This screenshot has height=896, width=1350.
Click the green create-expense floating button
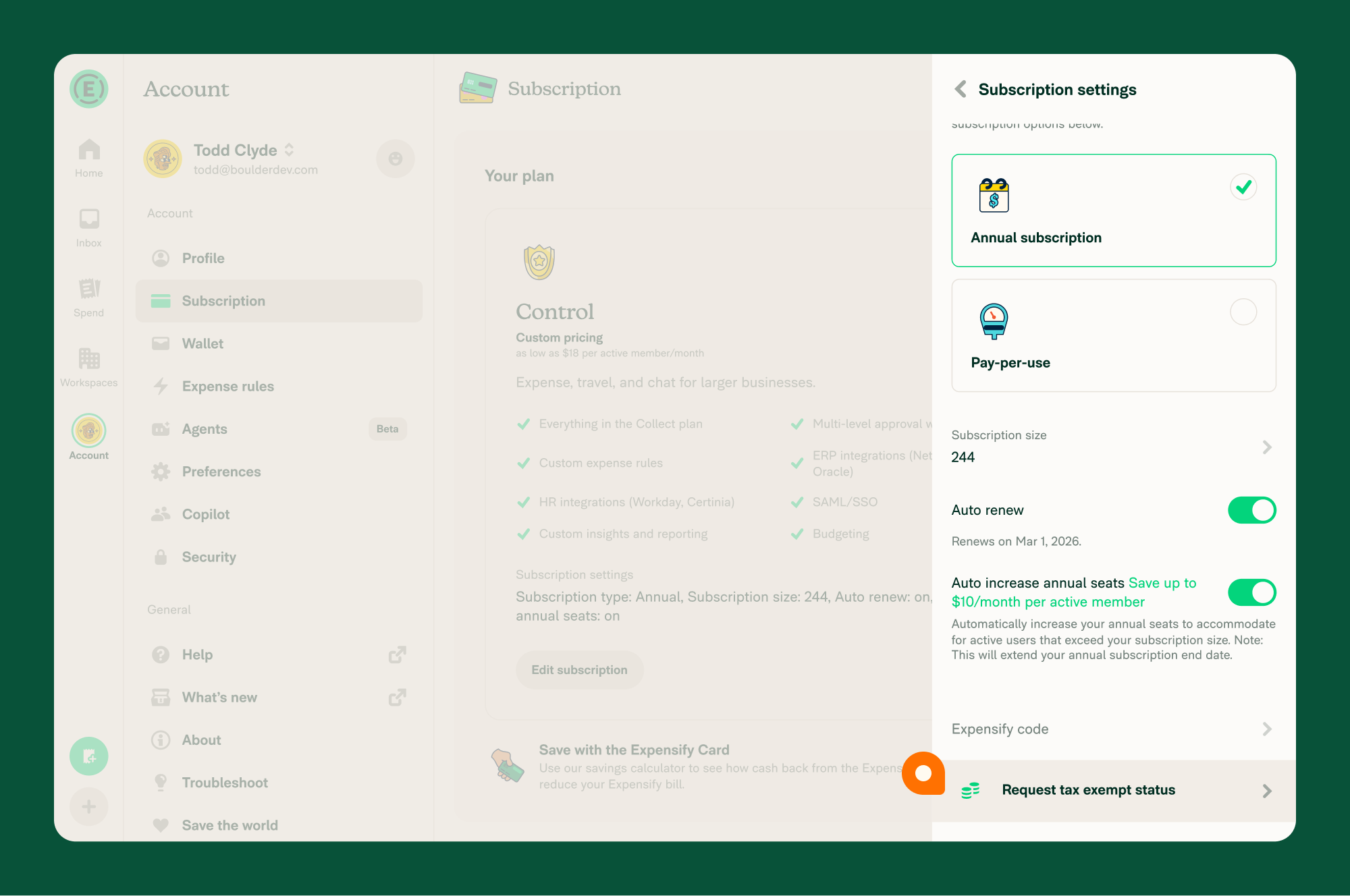89,756
